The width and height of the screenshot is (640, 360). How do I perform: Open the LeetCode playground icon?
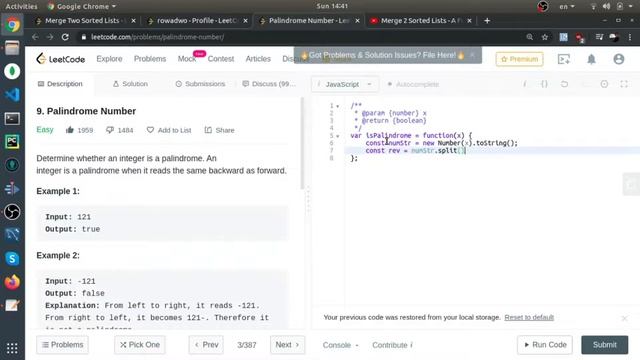564,59
